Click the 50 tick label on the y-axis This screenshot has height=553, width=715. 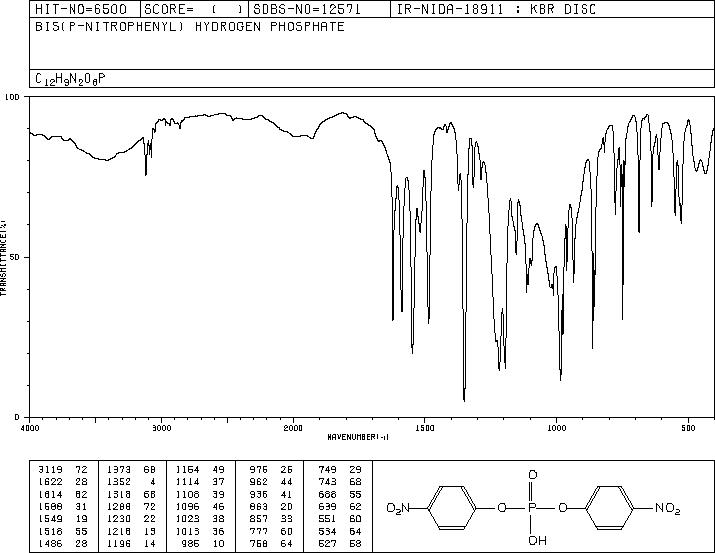(17, 257)
